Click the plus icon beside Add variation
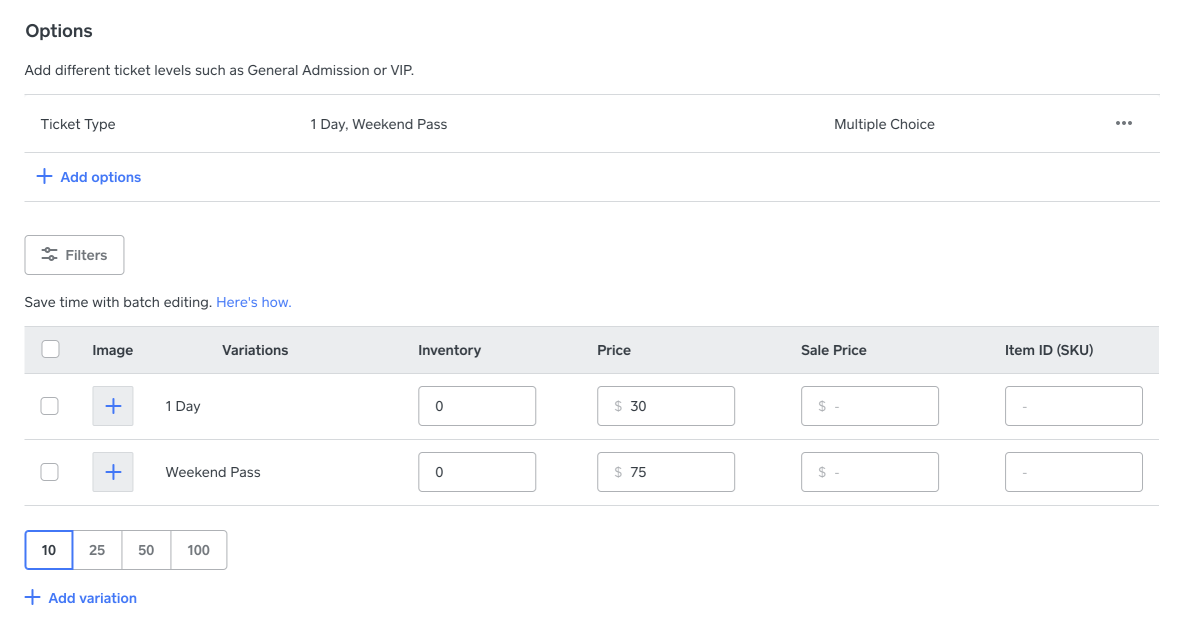Screen dimensions: 1182x625 coord(32,597)
